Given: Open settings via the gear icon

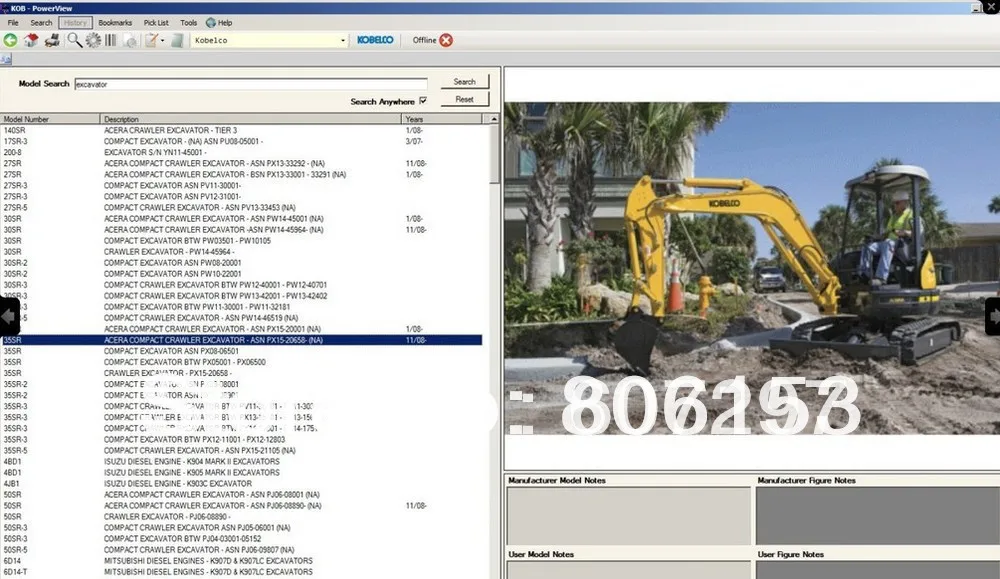Looking at the screenshot, I should (92, 40).
